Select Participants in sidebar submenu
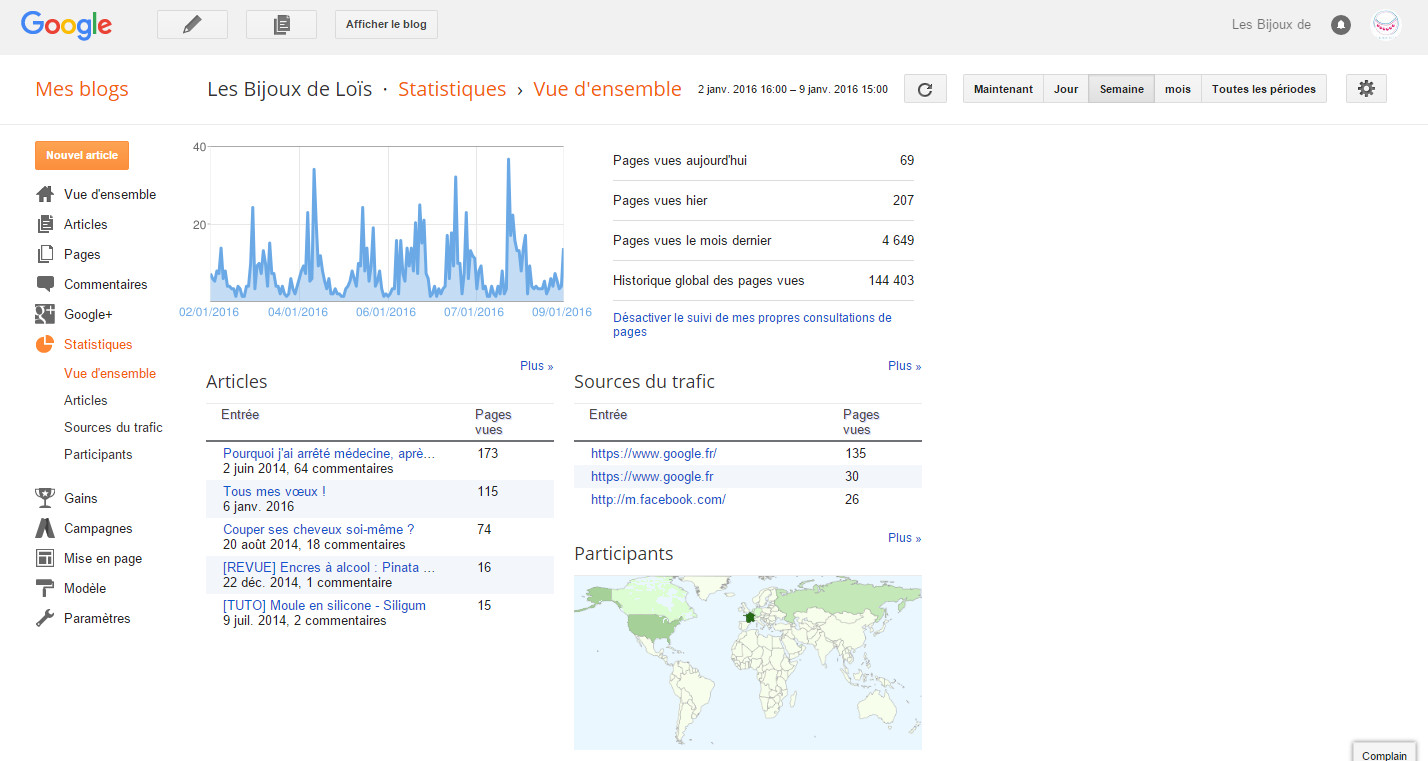This screenshot has height=761, width=1428. click(98, 454)
